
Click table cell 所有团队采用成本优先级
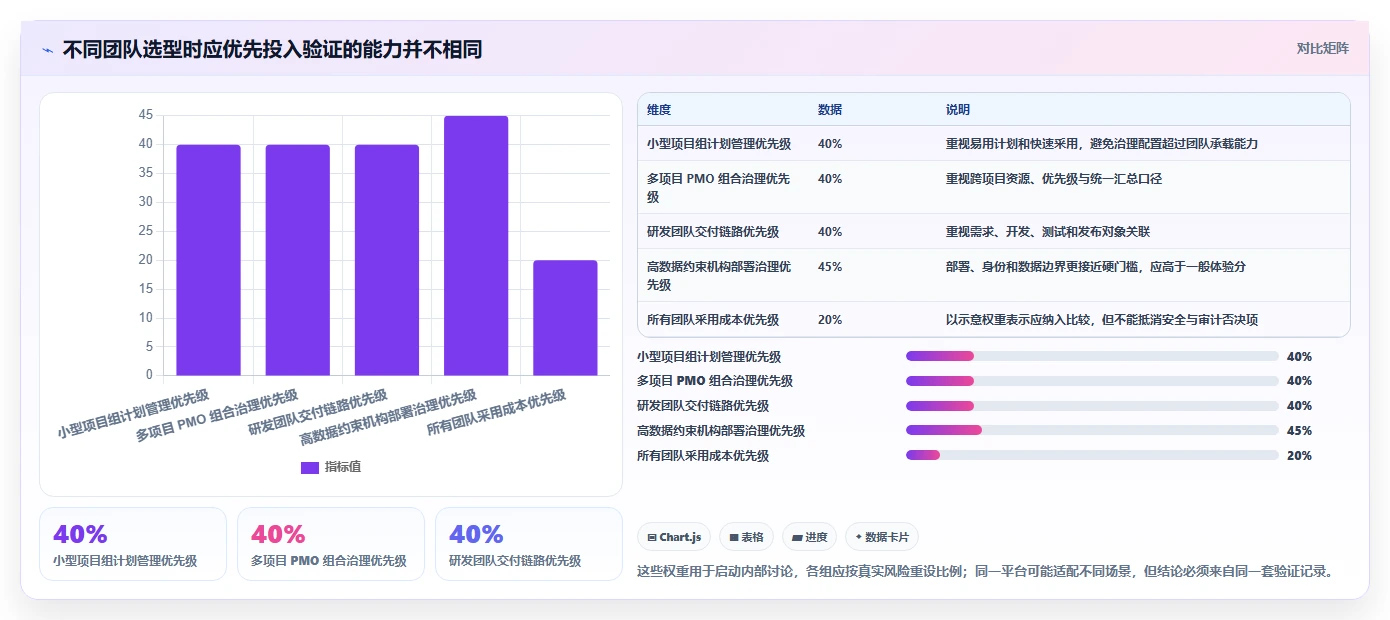tap(713, 320)
